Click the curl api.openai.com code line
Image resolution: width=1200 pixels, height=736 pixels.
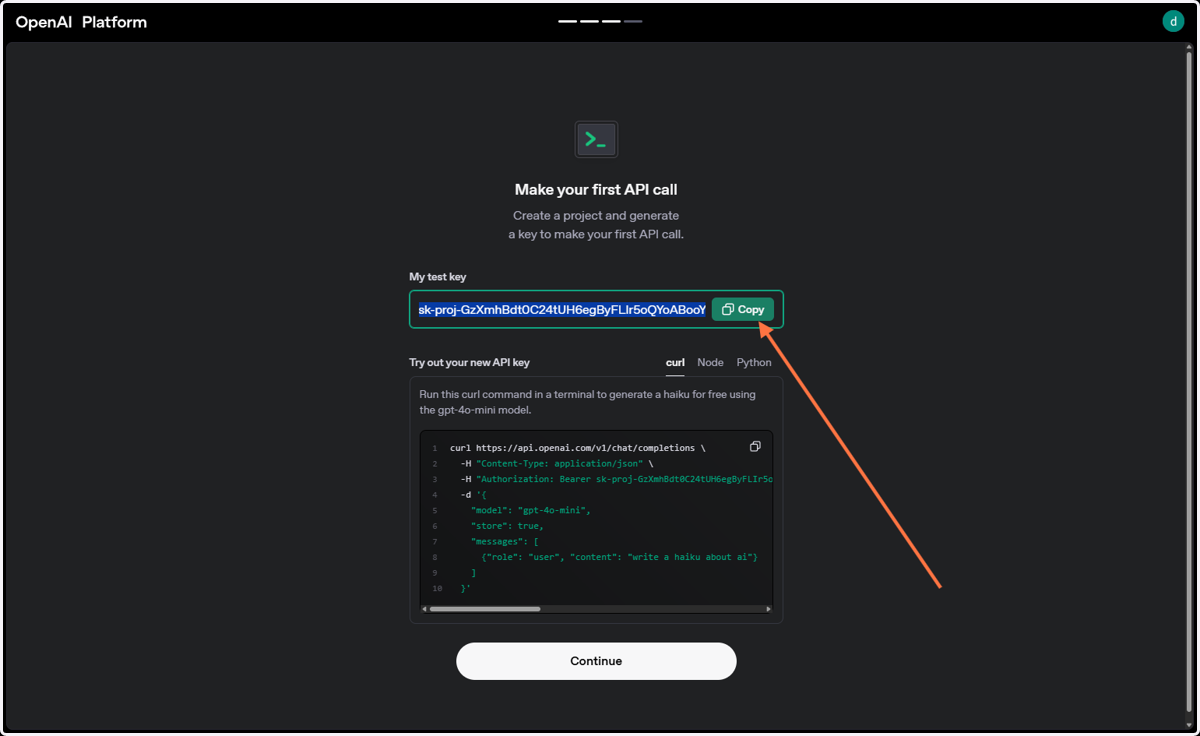coord(577,448)
